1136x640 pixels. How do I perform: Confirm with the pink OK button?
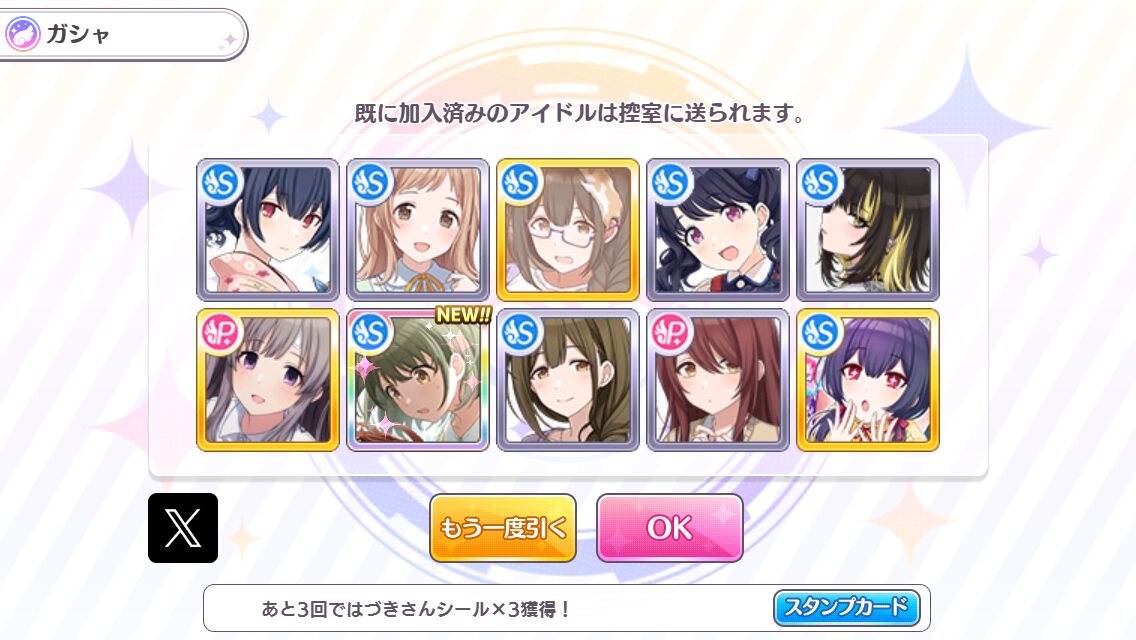coord(669,528)
